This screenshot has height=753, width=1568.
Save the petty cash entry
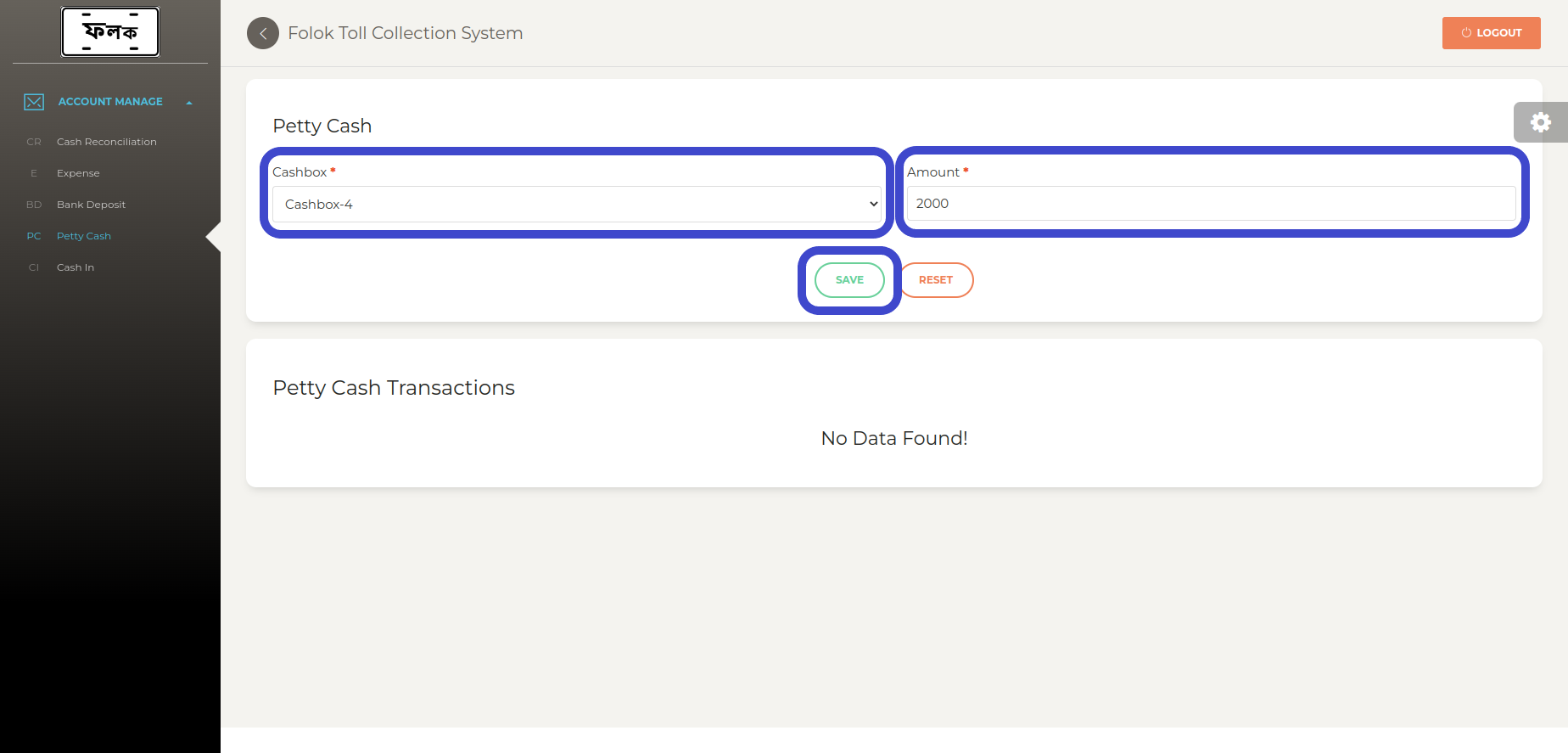click(849, 280)
